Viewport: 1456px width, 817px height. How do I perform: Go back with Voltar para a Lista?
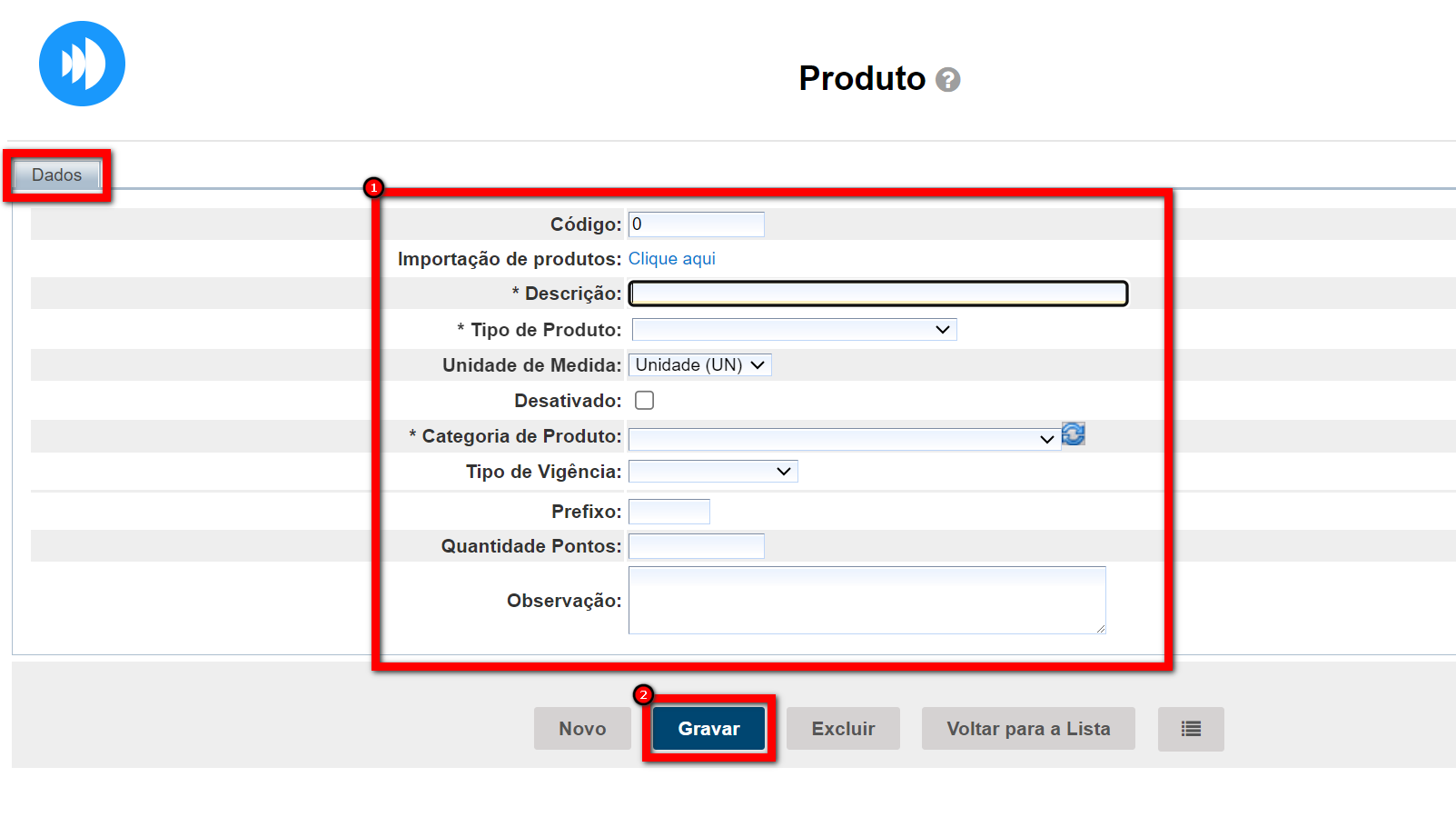tap(1028, 729)
